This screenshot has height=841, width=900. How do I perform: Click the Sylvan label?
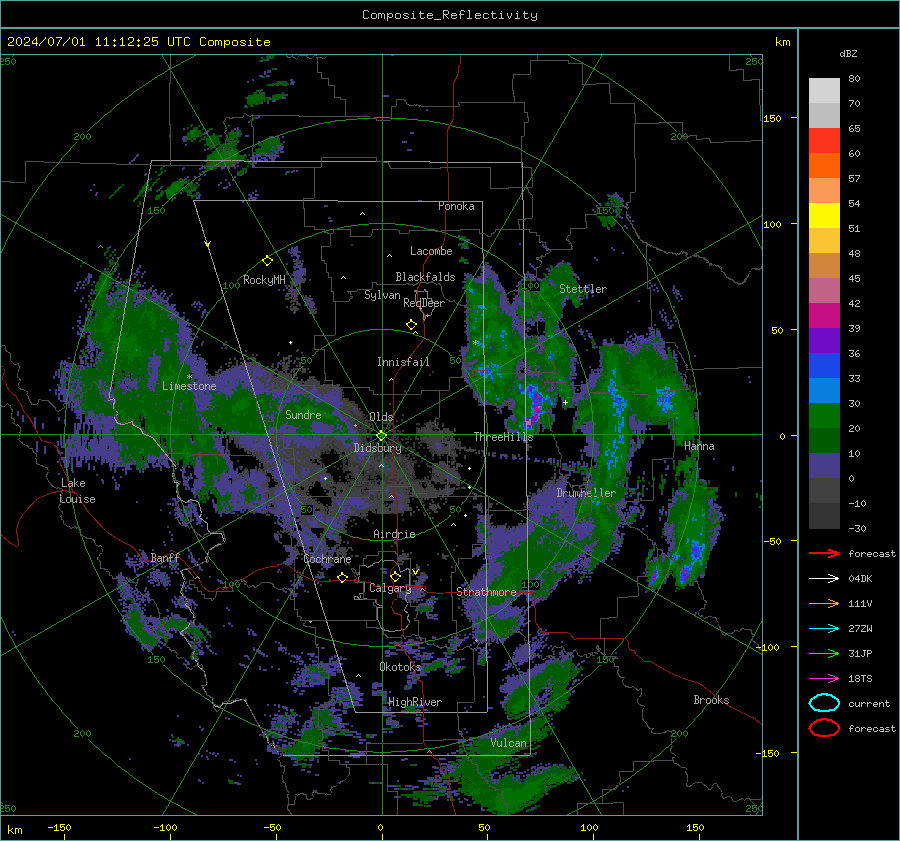coord(382,295)
